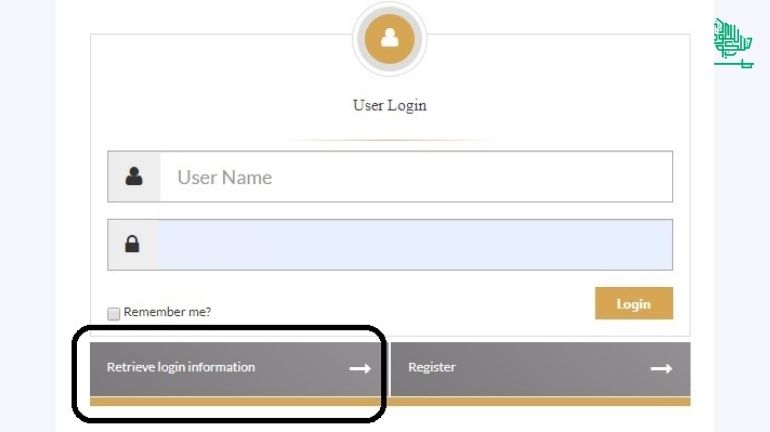Click the padlock icon beside password field
This screenshot has height=432, width=770.
[132, 243]
